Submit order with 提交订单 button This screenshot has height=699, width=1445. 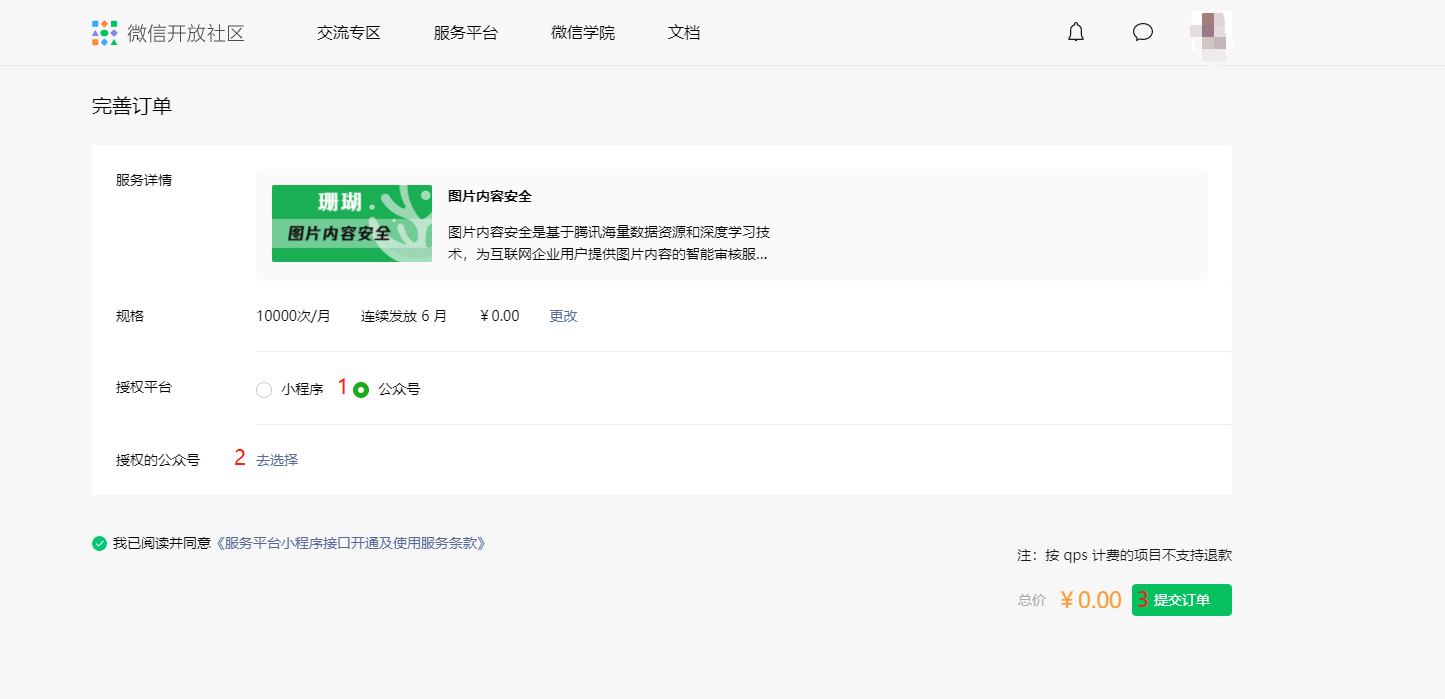(x=1182, y=600)
